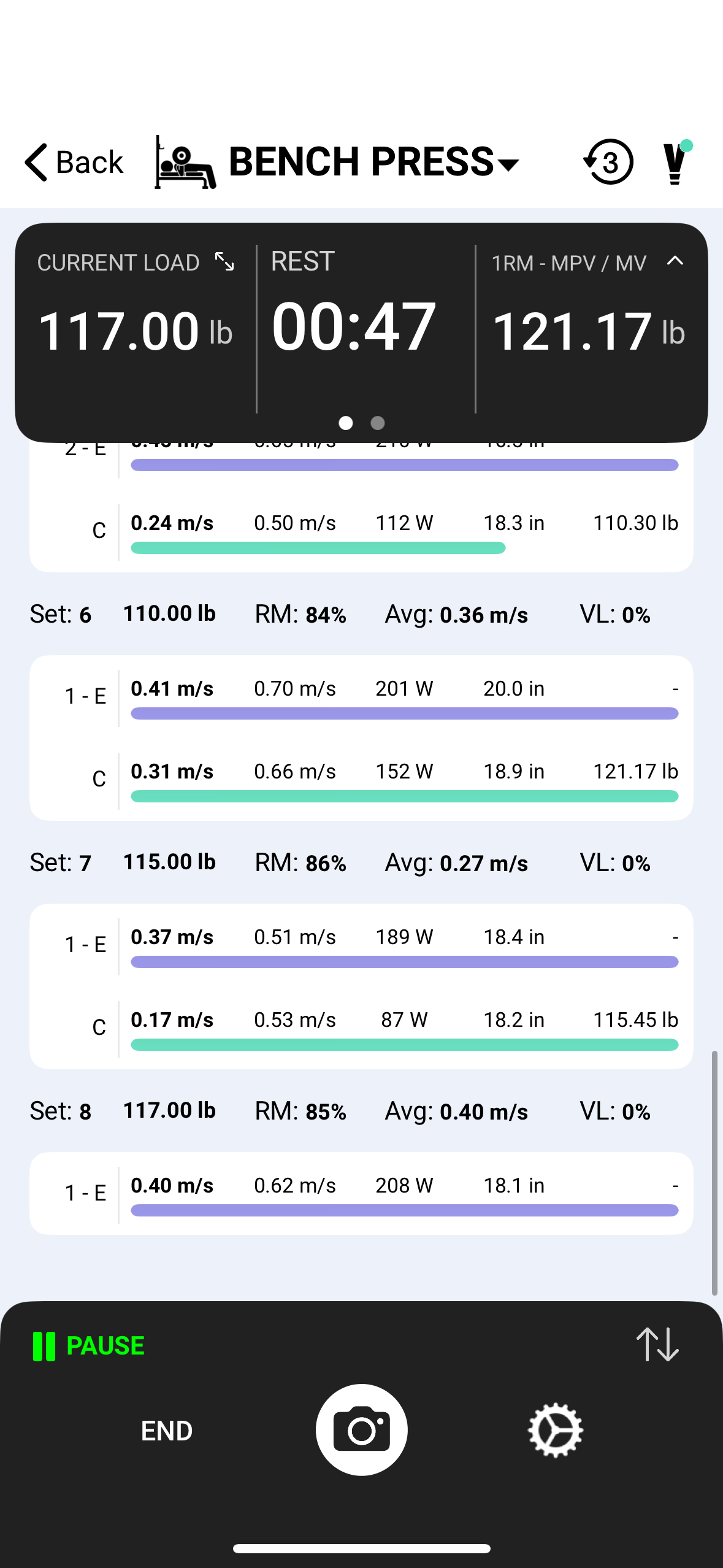Tap the camera record button
Screen dimensions: 723x1568
[361, 1429]
